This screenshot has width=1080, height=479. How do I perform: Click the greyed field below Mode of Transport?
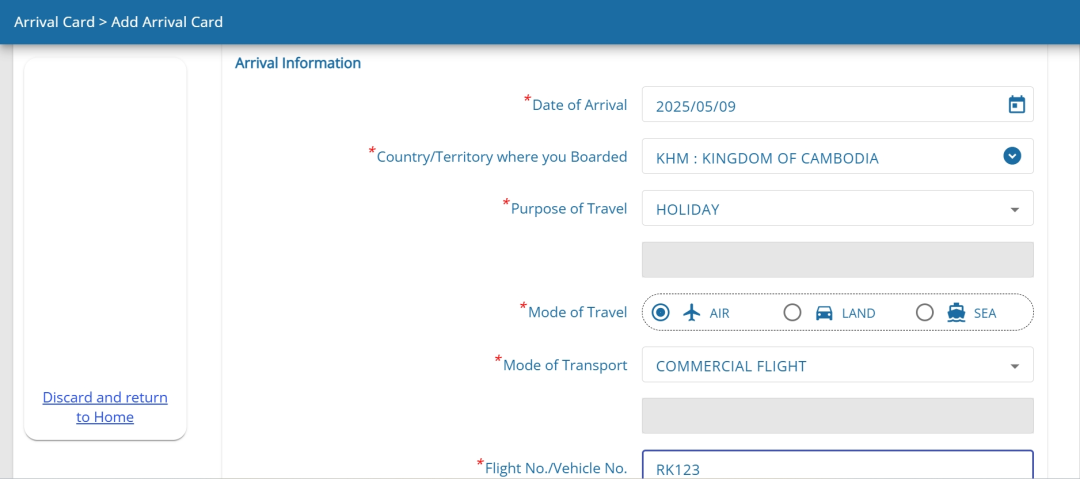click(838, 416)
